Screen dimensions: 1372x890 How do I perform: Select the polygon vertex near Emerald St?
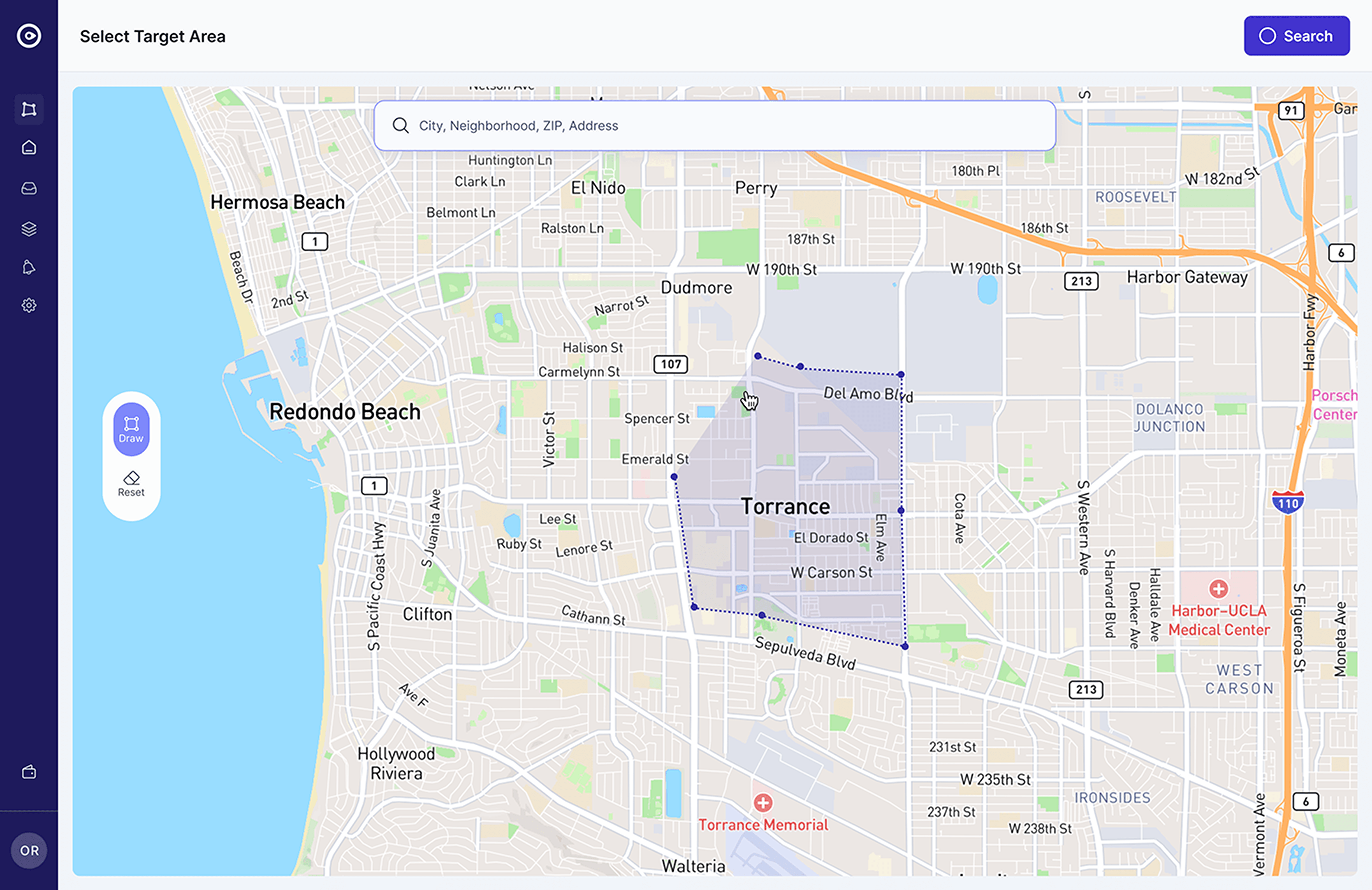tap(674, 477)
